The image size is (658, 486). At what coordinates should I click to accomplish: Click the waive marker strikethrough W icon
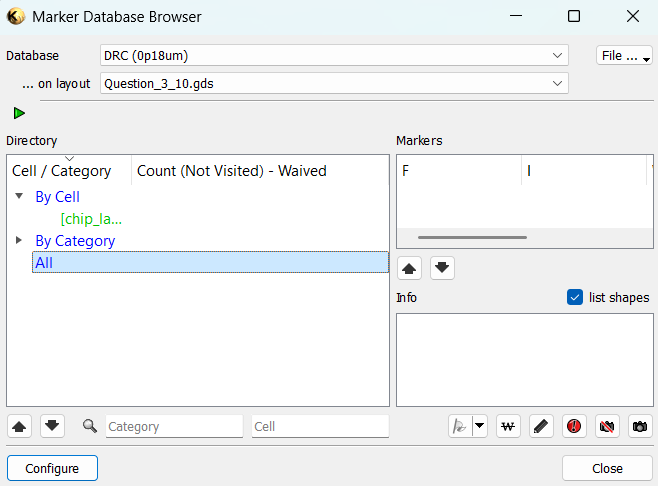pyautogui.click(x=508, y=426)
